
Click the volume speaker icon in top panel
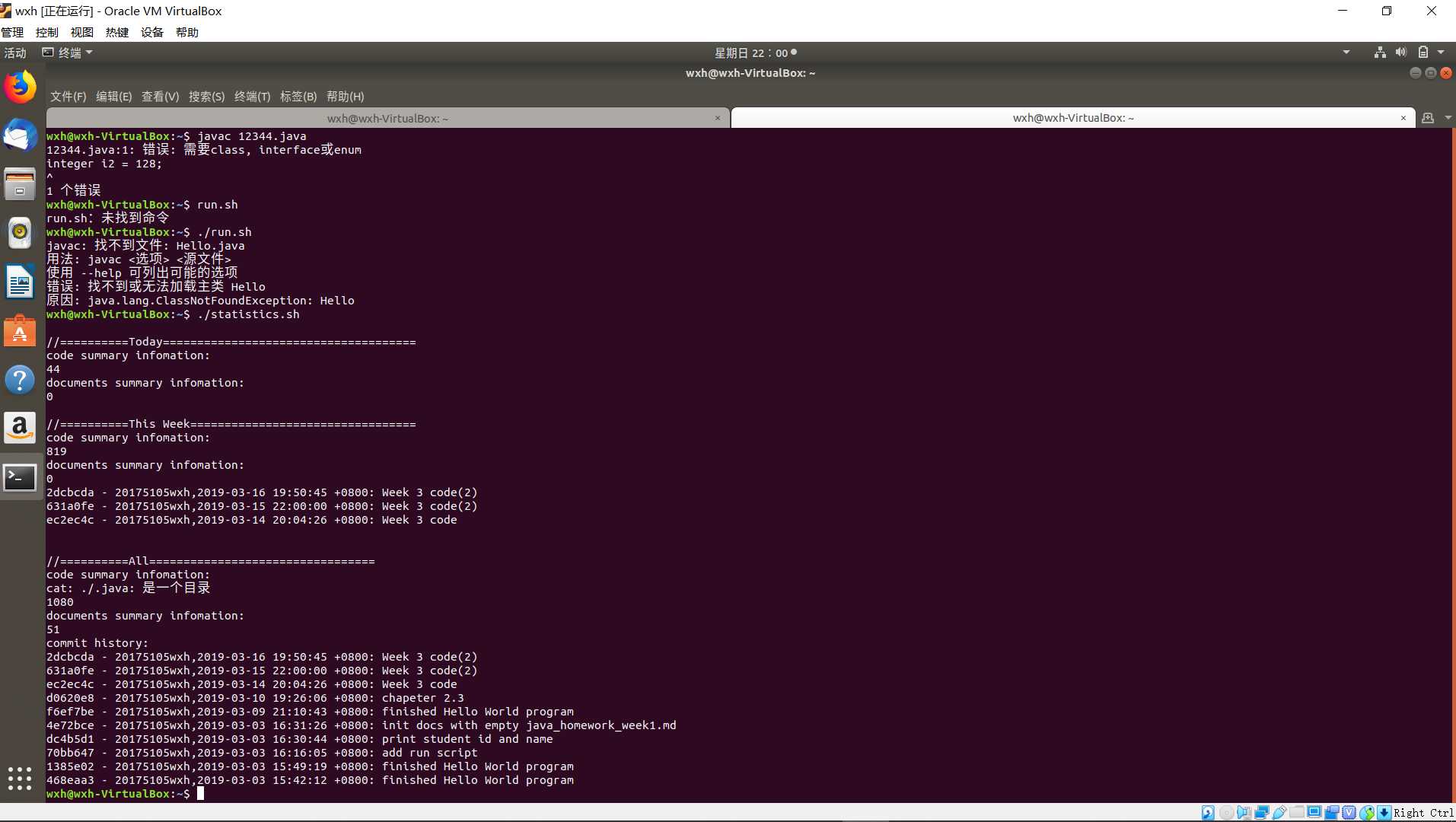[1401, 53]
